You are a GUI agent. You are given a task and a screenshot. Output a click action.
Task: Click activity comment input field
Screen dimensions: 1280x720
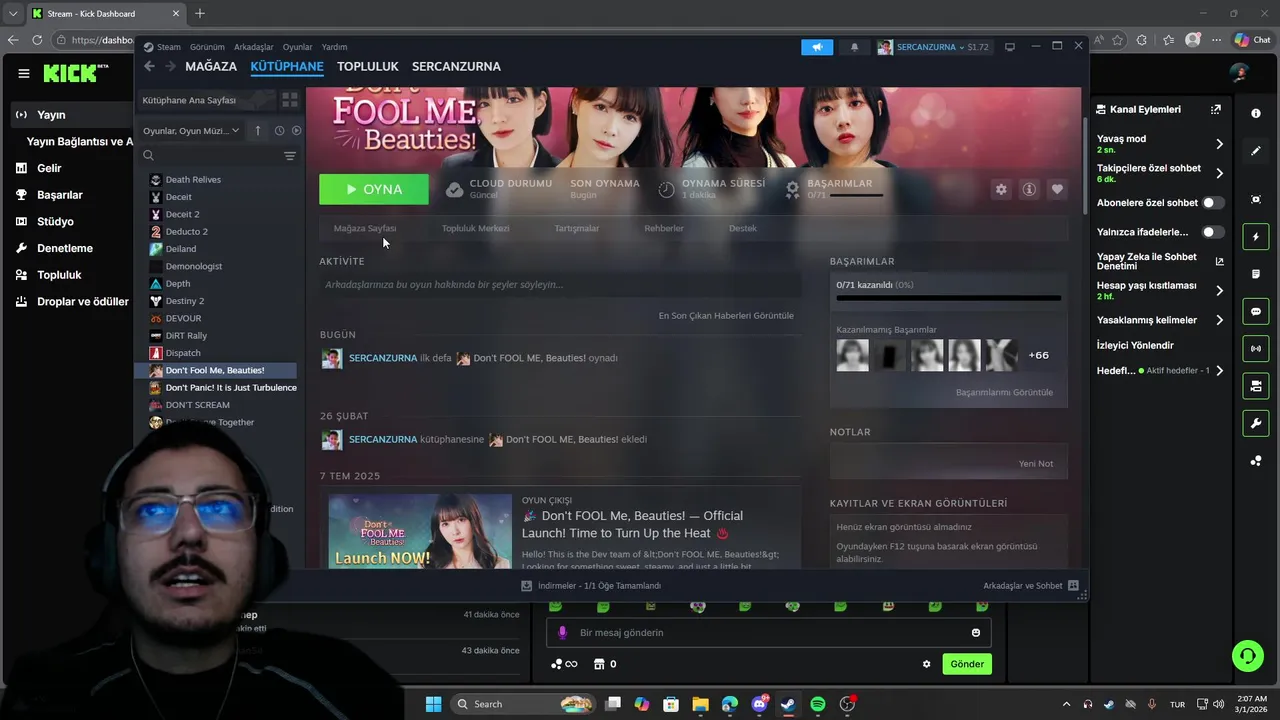(x=560, y=285)
